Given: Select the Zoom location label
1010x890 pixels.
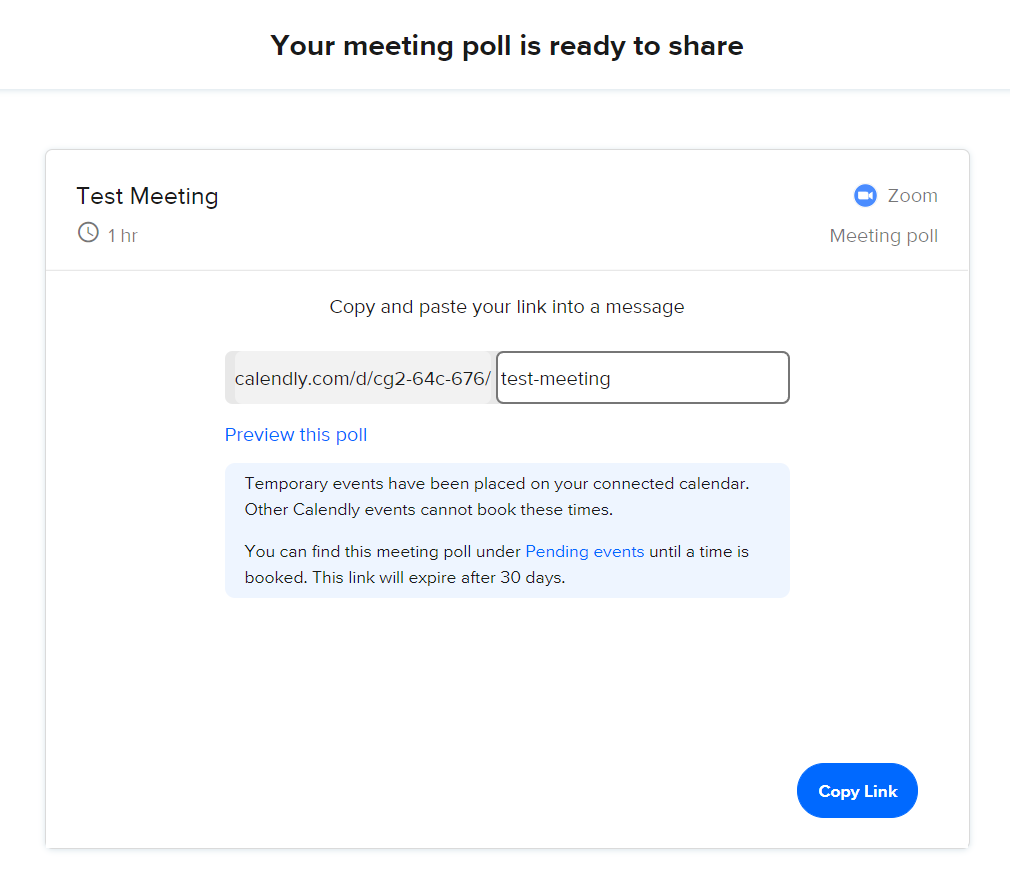Looking at the screenshot, I should 912,196.
